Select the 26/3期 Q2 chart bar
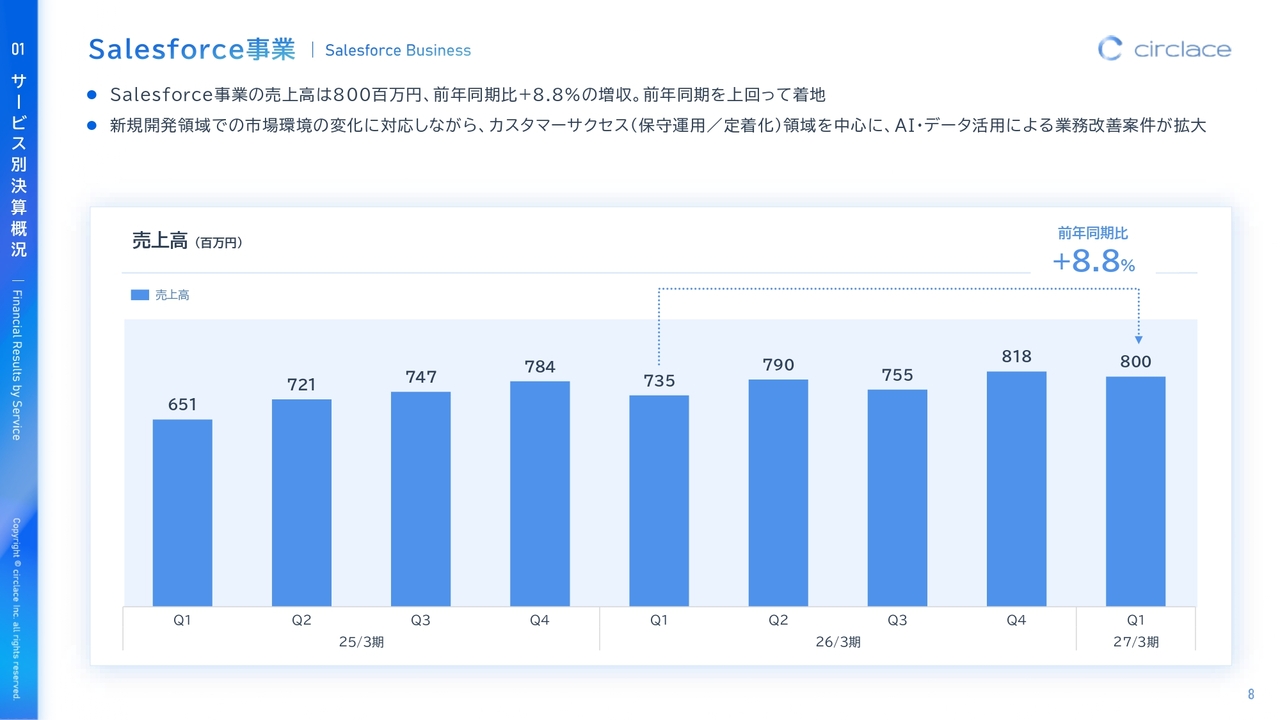This screenshot has height=720, width=1280. click(x=778, y=492)
